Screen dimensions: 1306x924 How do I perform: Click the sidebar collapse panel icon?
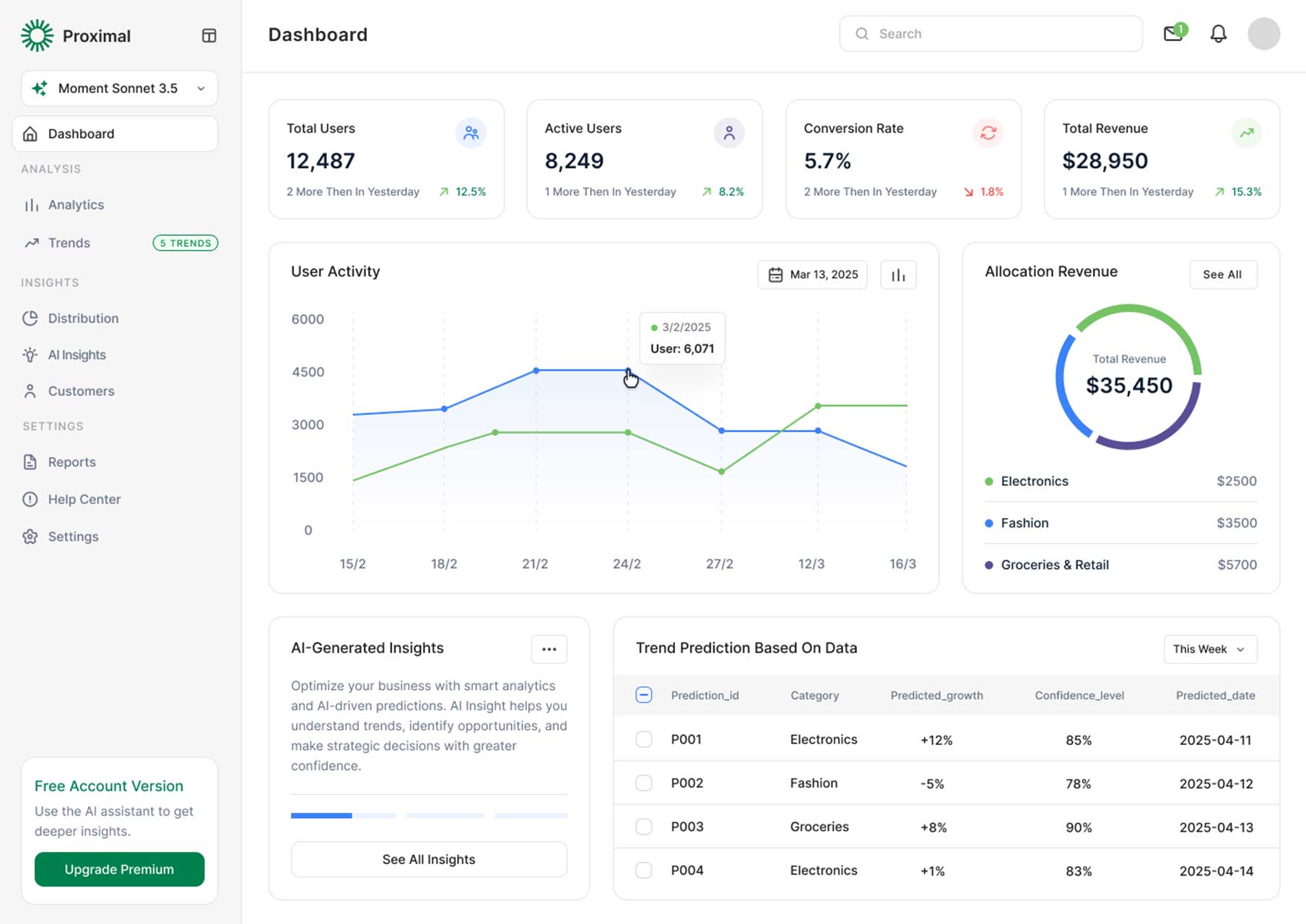coord(209,35)
